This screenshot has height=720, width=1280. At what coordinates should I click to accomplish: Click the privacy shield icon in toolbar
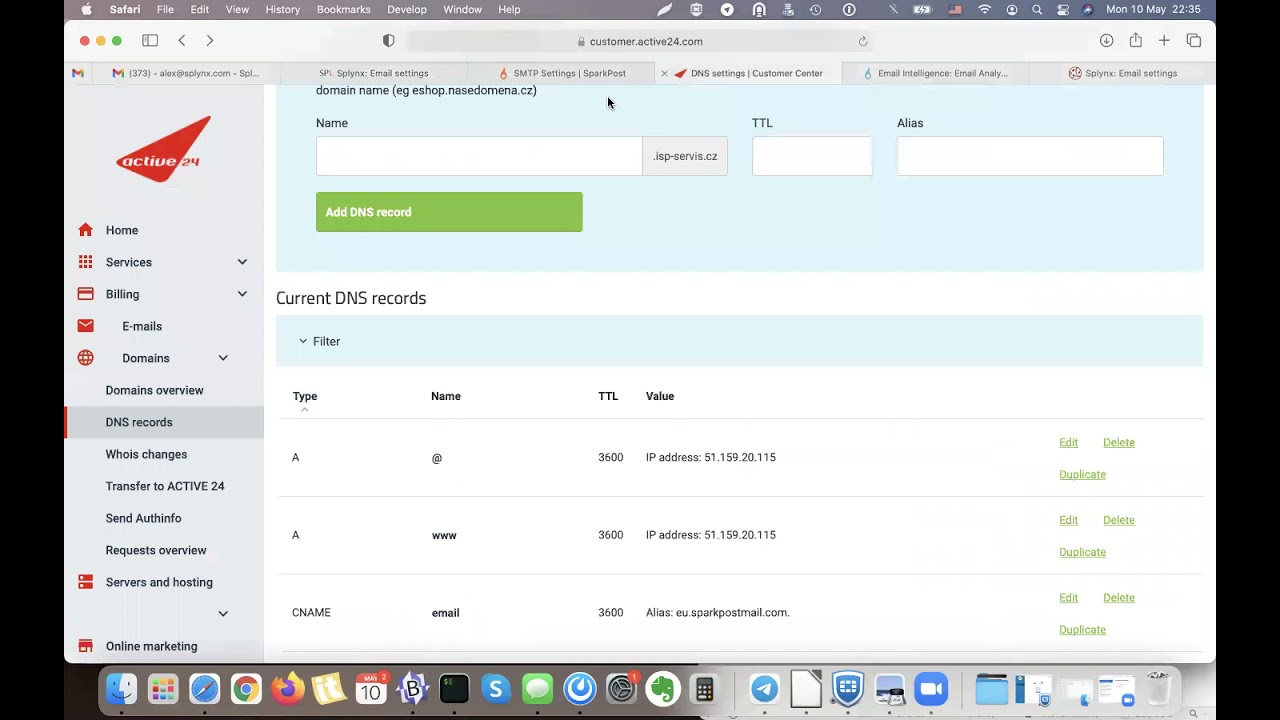(389, 41)
